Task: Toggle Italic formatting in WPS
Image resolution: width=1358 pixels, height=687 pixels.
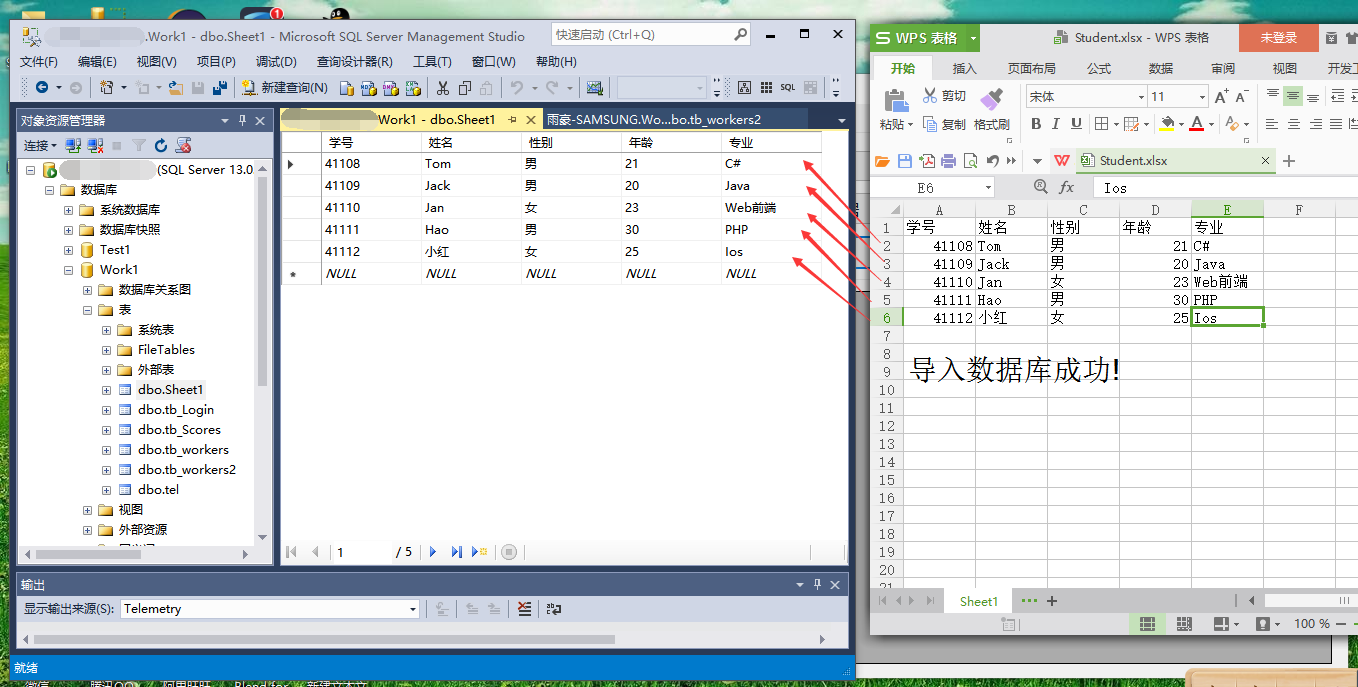Action: click(1056, 124)
